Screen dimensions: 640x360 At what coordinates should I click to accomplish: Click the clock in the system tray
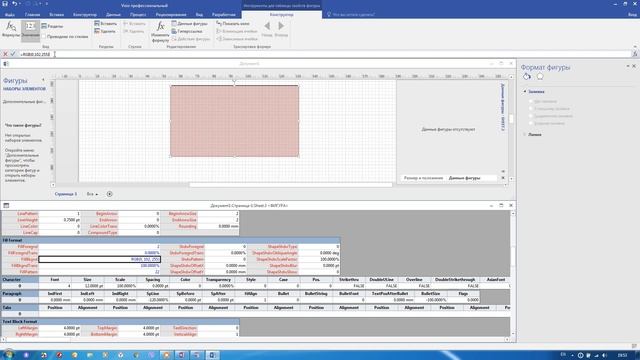click(622, 356)
